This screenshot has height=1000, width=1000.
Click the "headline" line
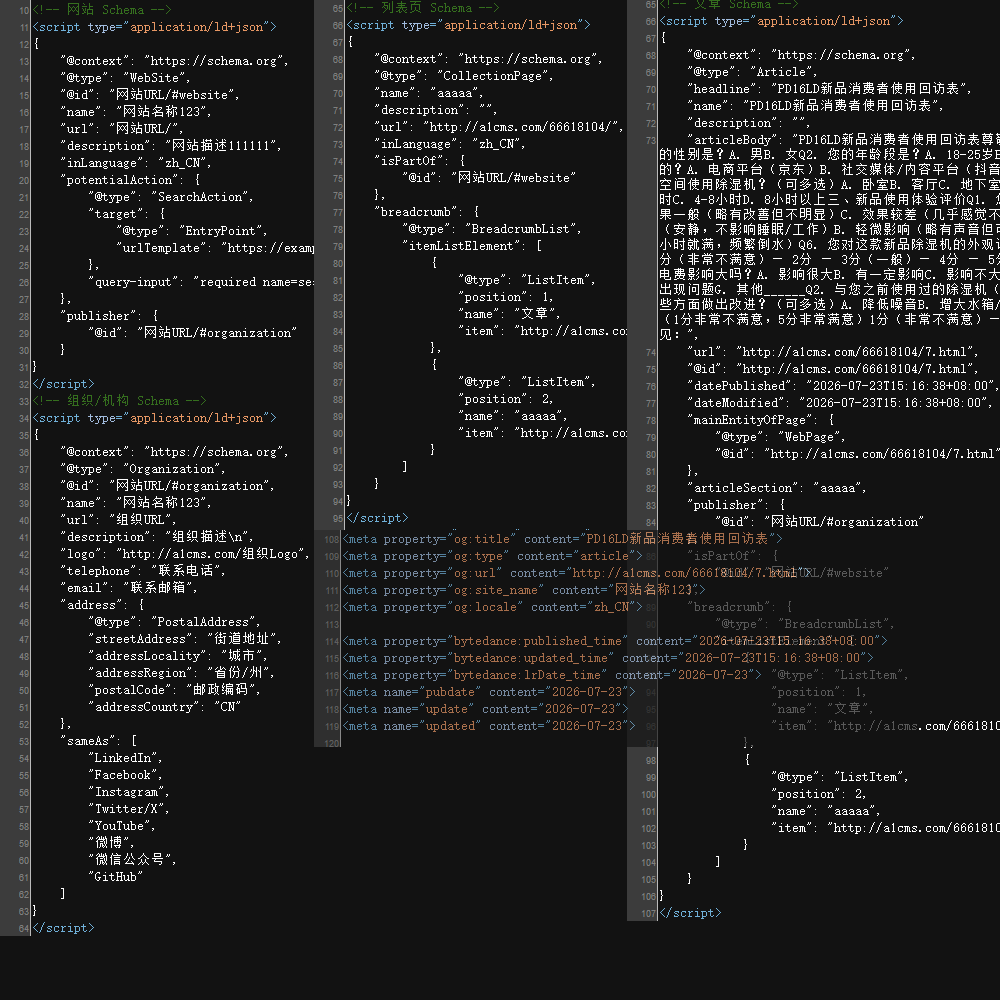point(830,89)
